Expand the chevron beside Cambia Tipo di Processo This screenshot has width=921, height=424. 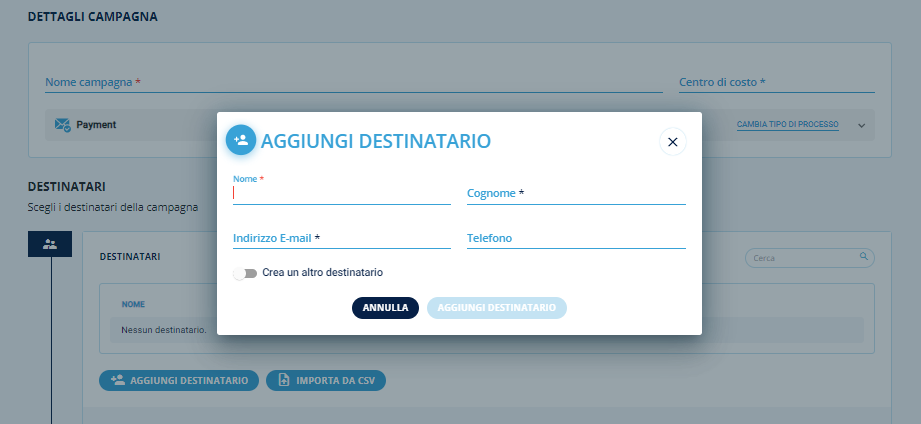point(860,126)
